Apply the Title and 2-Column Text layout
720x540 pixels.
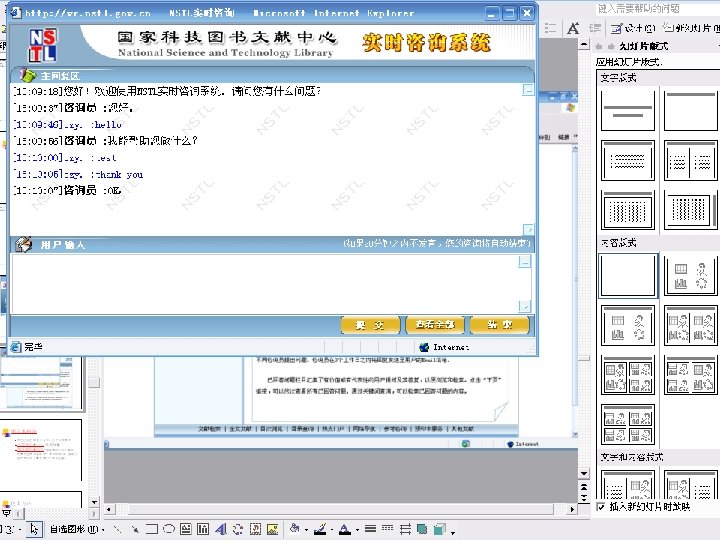tap(691, 160)
